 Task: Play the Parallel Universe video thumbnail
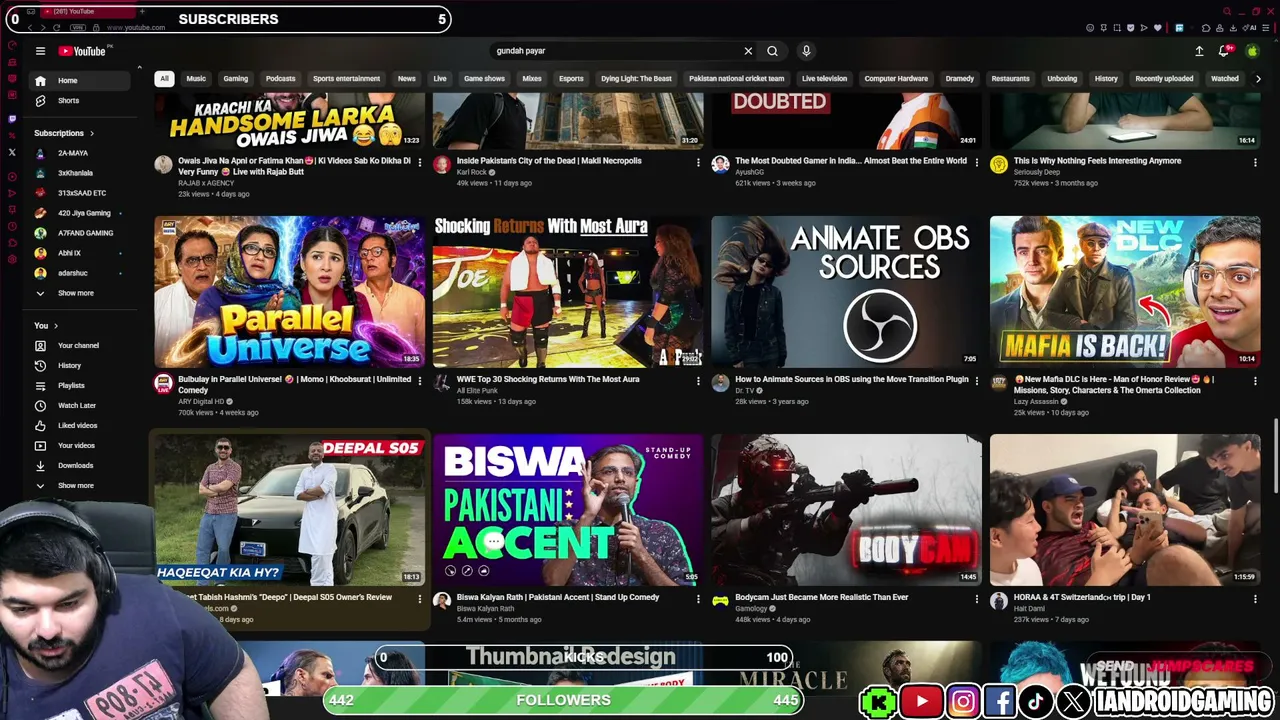289,291
